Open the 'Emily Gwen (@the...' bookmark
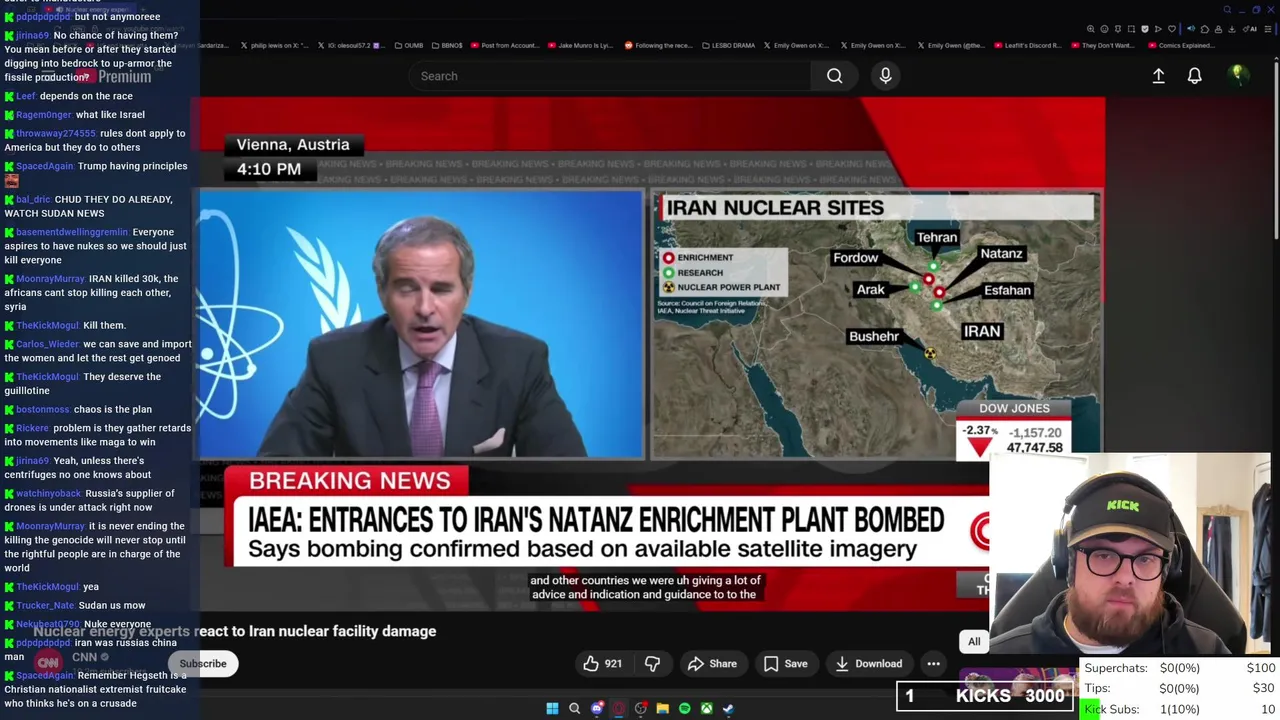Image resolution: width=1280 pixels, height=720 pixels. coord(951,45)
